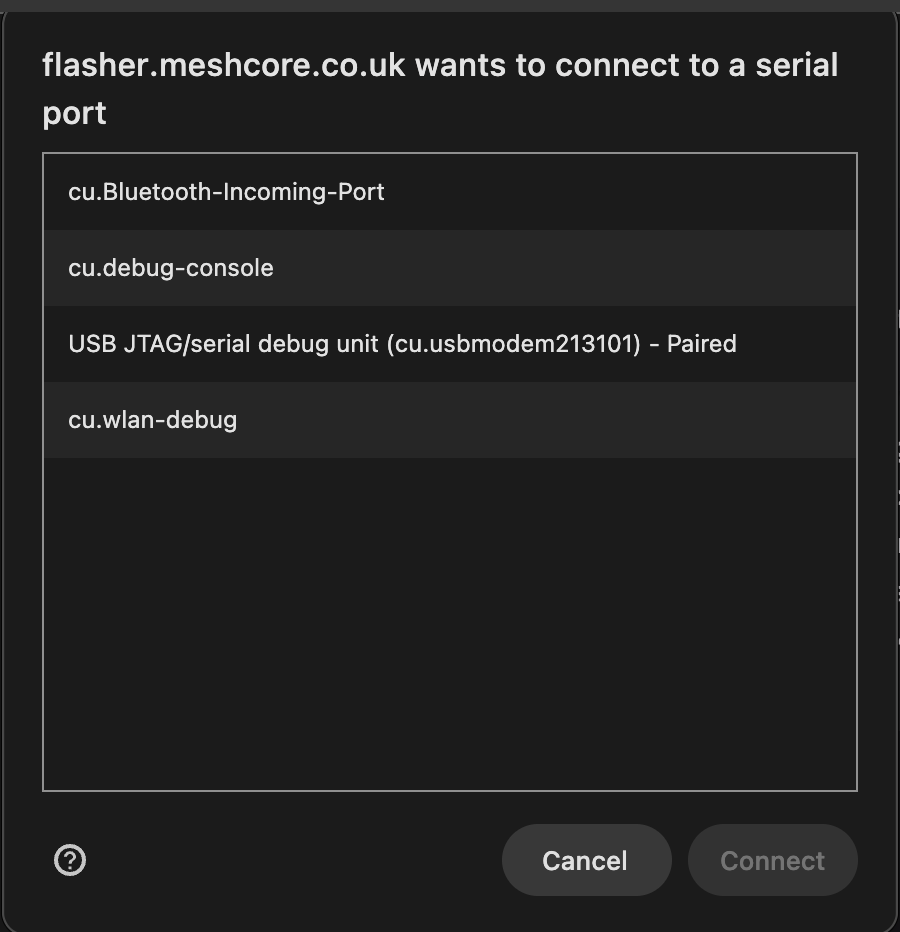This screenshot has height=932, width=900.
Task: Select cu.Bluetooth-Incoming-Port from the list
Action: (226, 192)
